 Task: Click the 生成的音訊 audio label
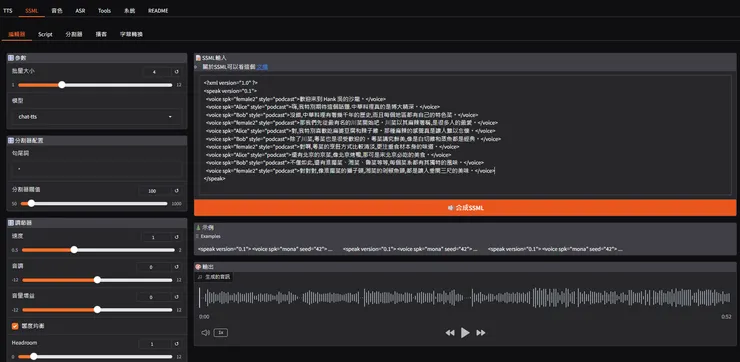tap(214, 277)
